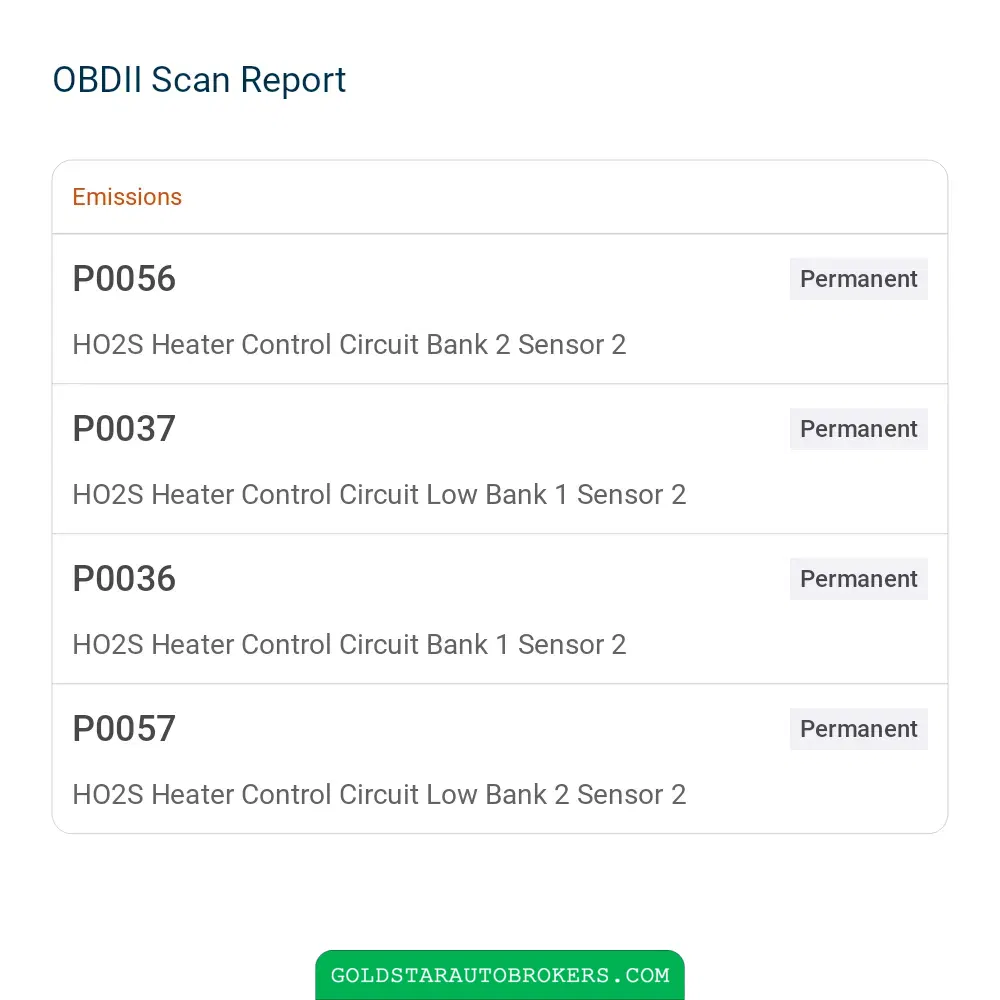Click the word Report in the title
This screenshot has width=1000, height=1000.
click(x=293, y=80)
